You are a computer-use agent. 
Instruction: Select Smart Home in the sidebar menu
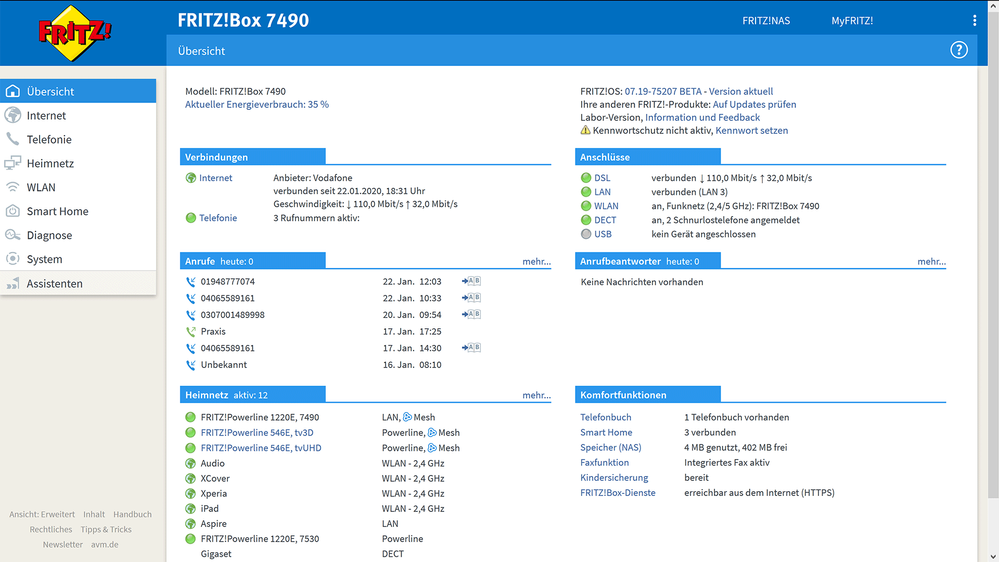tap(78, 211)
